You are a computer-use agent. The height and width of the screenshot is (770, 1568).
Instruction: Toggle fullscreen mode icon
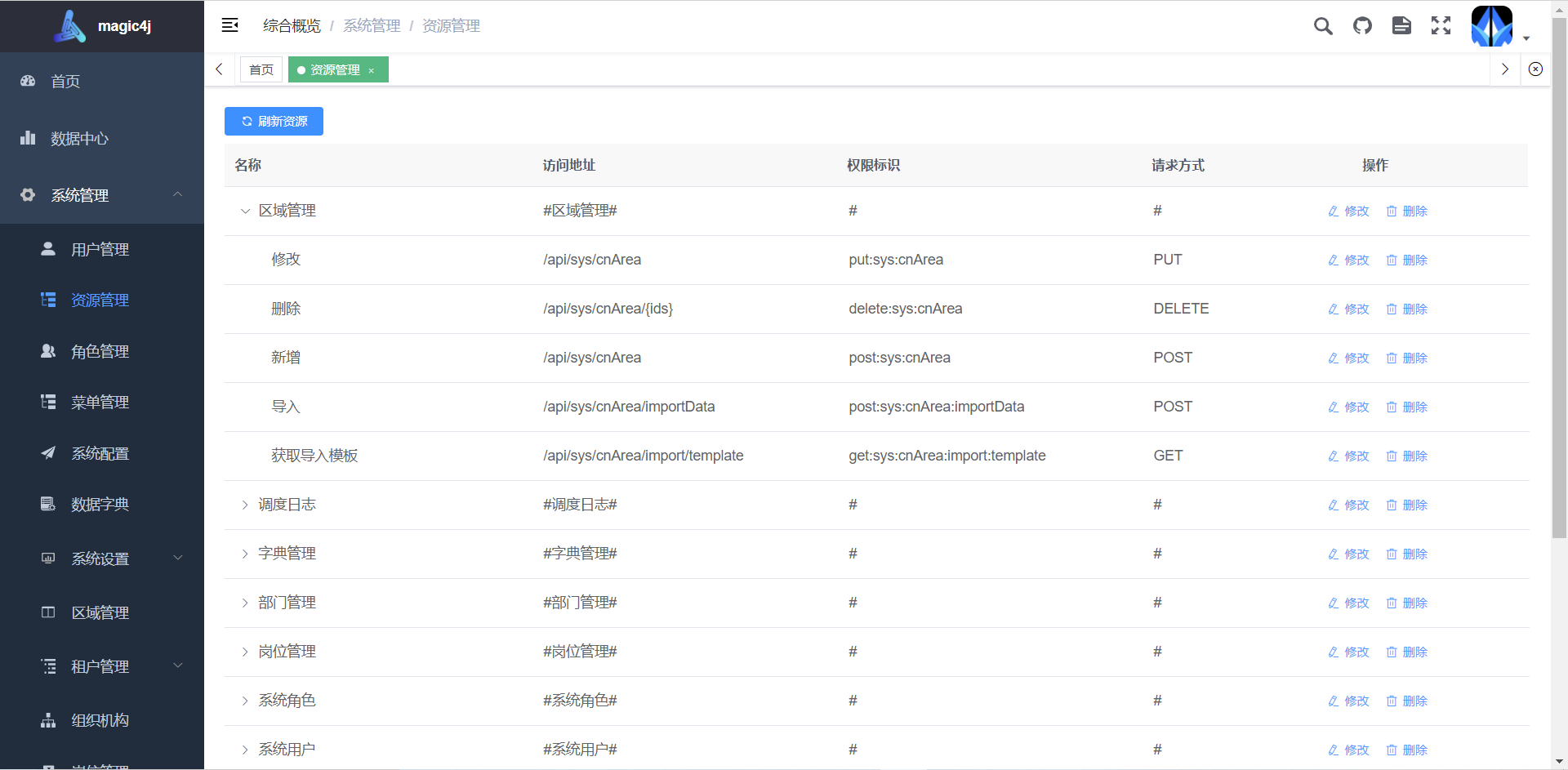pos(1441,26)
